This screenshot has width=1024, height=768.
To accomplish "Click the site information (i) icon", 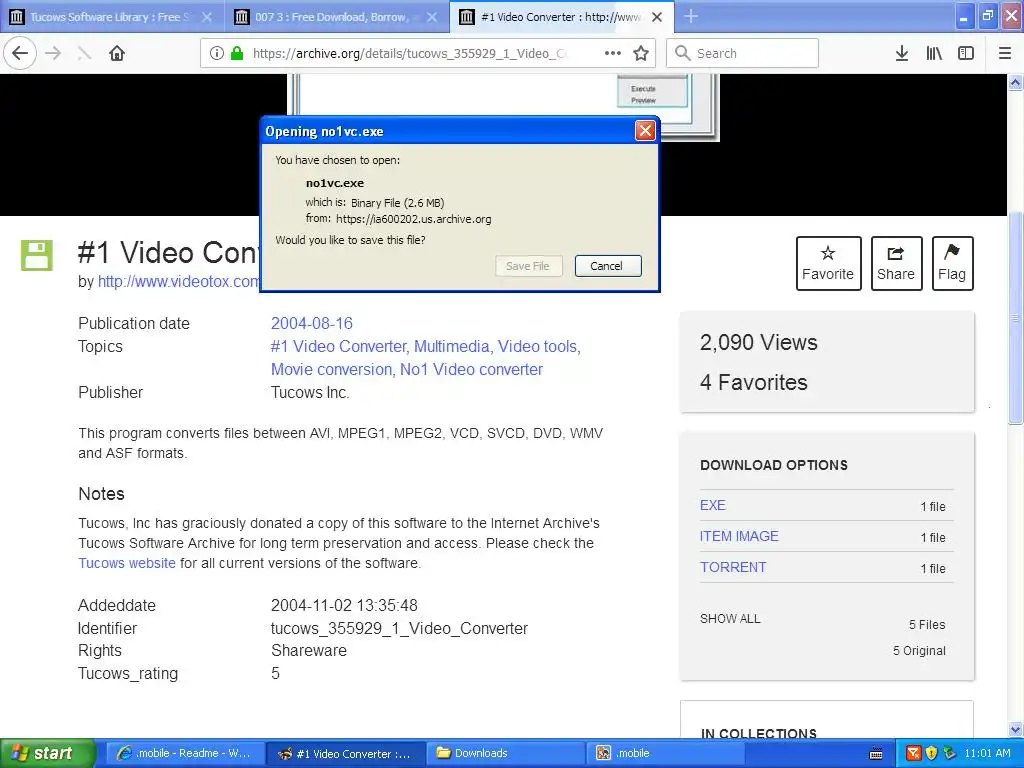I will point(217,54).
